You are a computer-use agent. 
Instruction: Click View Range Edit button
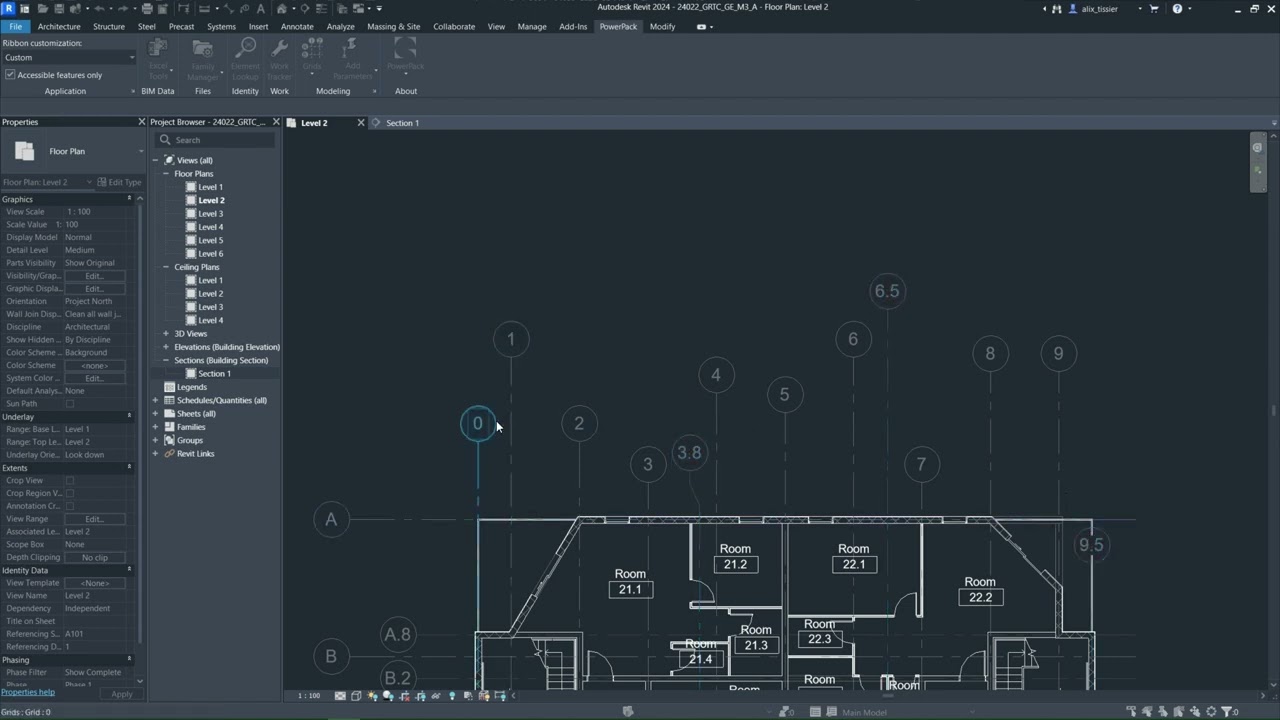pos(94,519)
